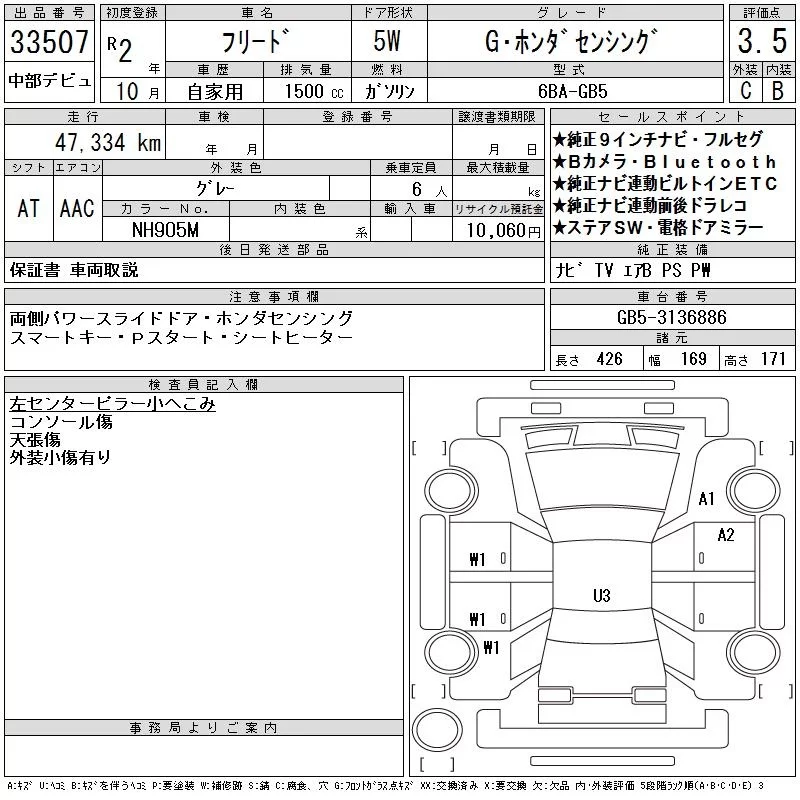The image size is (800, 800).
Task: Click the shift type AT
Action: (x=29, y=208)
